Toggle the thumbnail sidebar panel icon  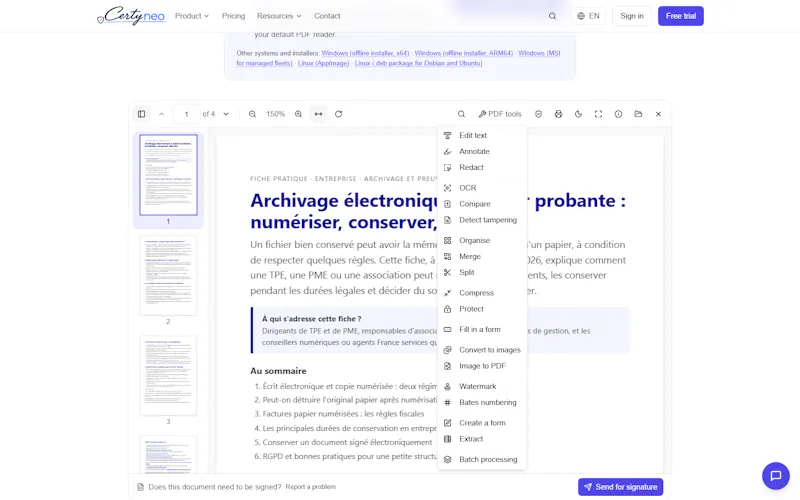[141, 114]
